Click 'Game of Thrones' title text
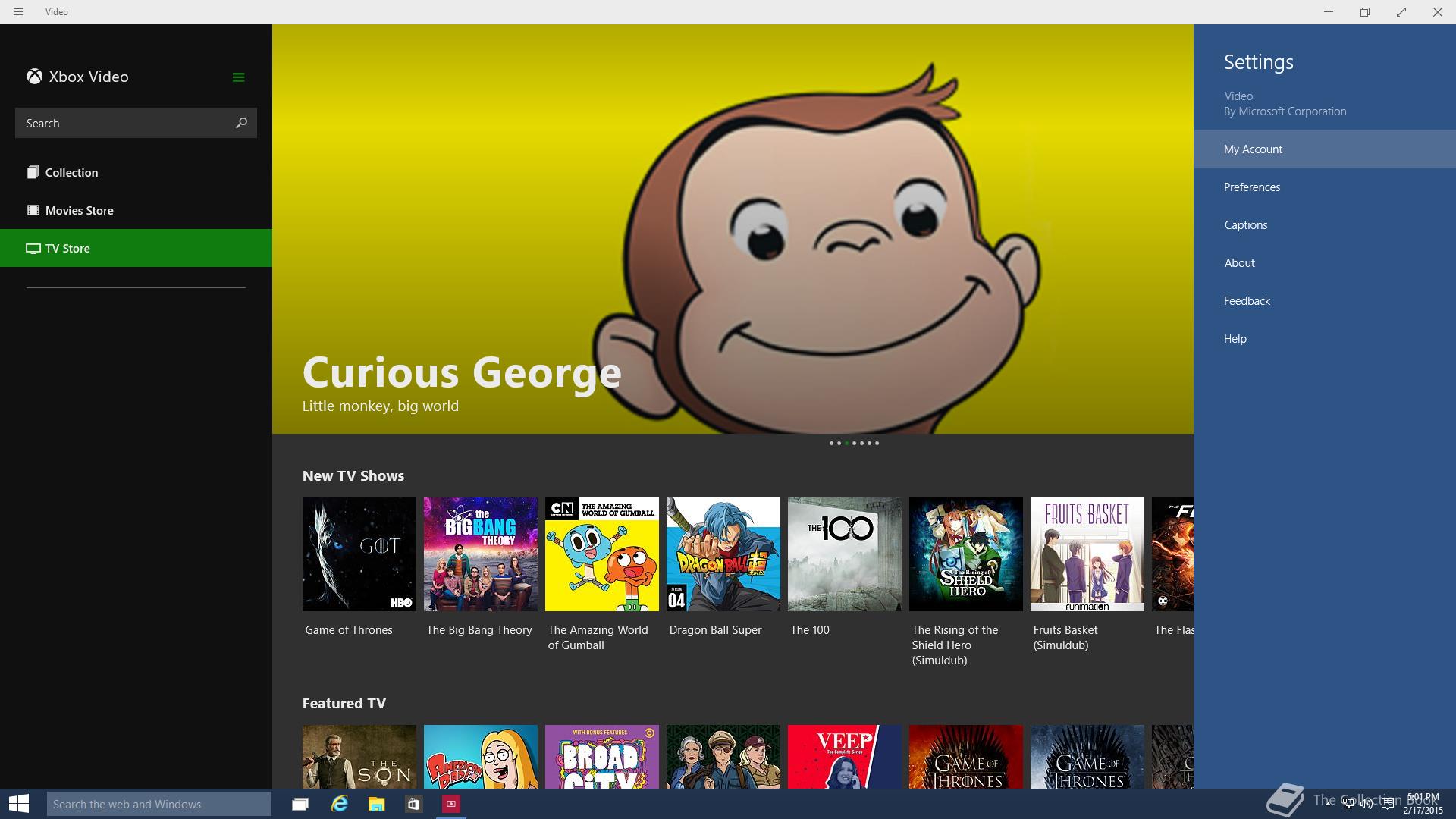This screenshot has width=1456, height=819. coord(349,630)
